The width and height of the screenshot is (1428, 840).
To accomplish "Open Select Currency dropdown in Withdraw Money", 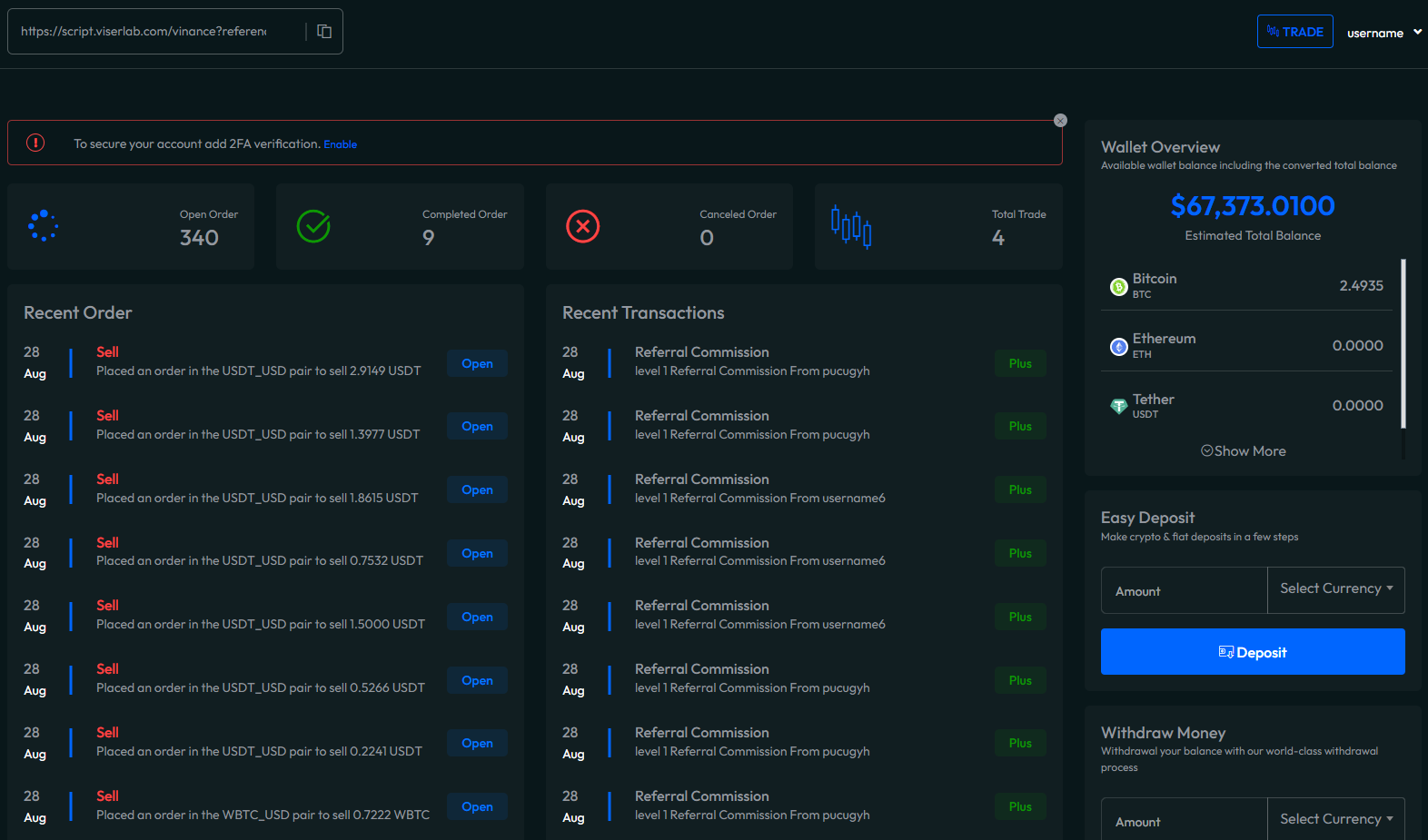I will click(x=1335, y=819).
